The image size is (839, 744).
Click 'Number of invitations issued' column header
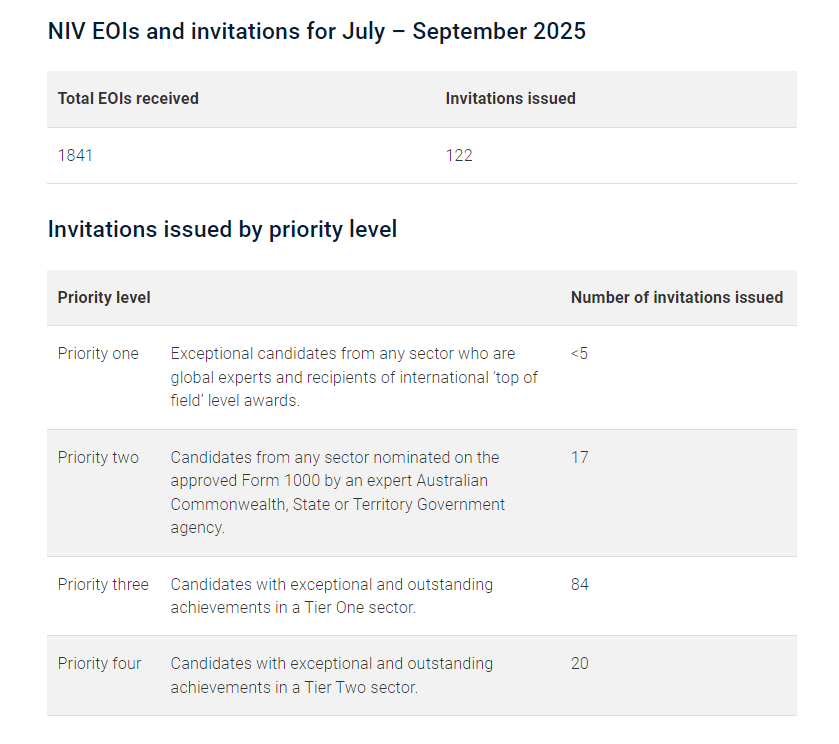pyautogui.click(x=676, y=297)
